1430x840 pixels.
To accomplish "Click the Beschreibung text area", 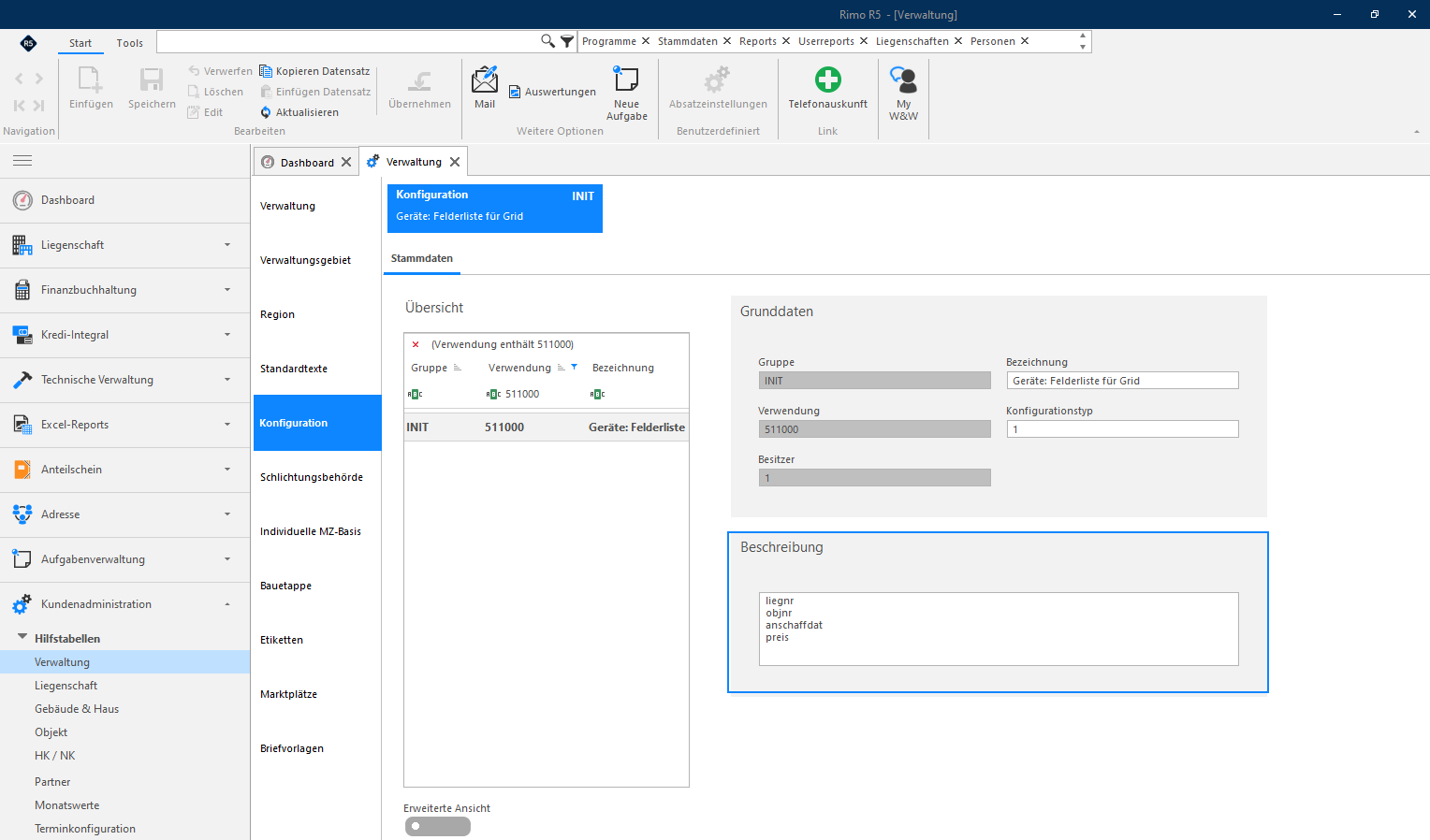I will pos(999,629).
